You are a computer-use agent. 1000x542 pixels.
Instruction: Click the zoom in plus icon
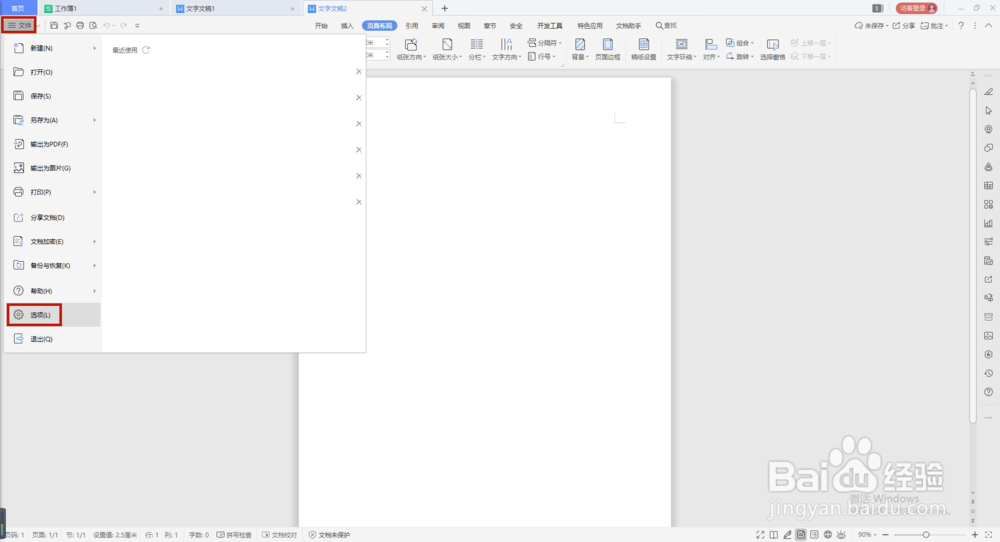coord(974,534)
